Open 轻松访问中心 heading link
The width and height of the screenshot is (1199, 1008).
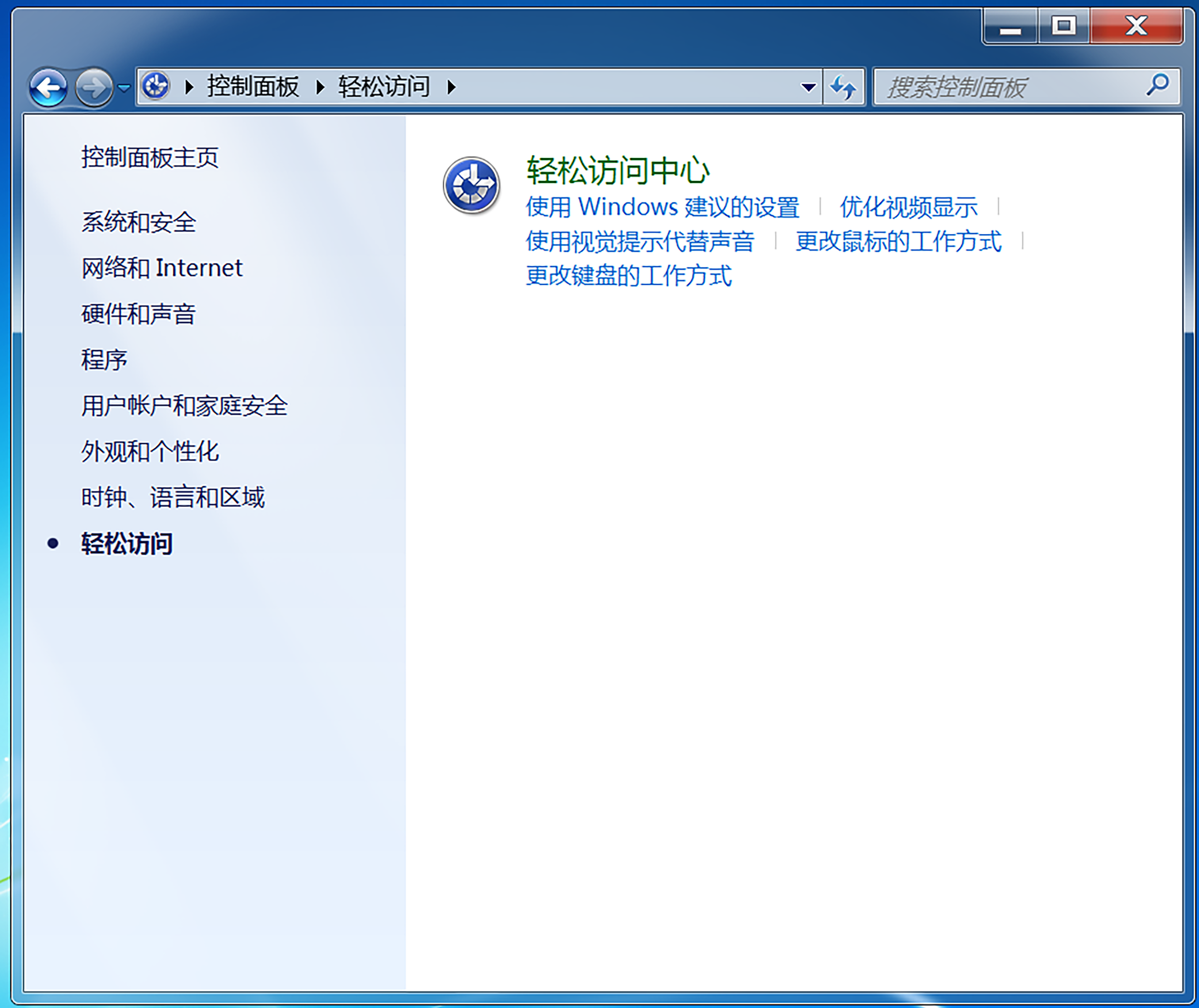(x=617, y=170)
